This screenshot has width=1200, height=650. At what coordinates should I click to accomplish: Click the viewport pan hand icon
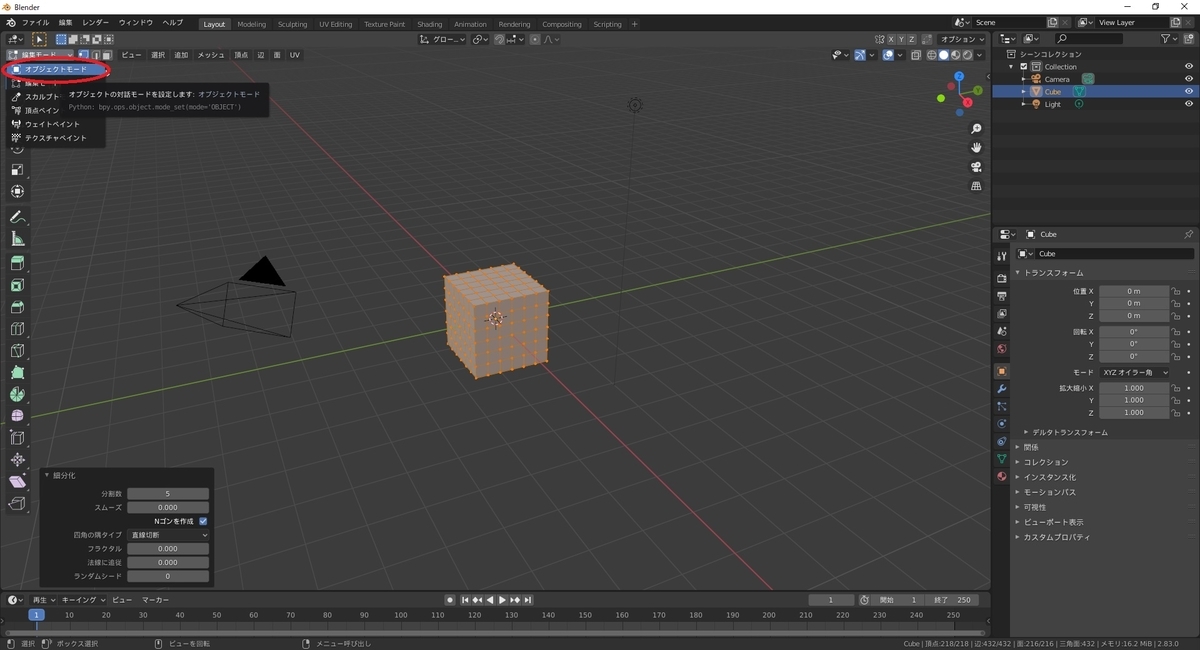(976, 148)
